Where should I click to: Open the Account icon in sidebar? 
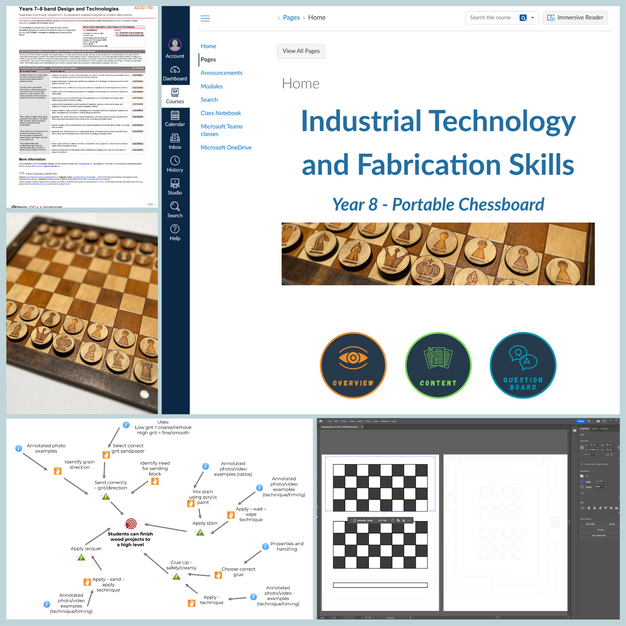tap(175, 47)
